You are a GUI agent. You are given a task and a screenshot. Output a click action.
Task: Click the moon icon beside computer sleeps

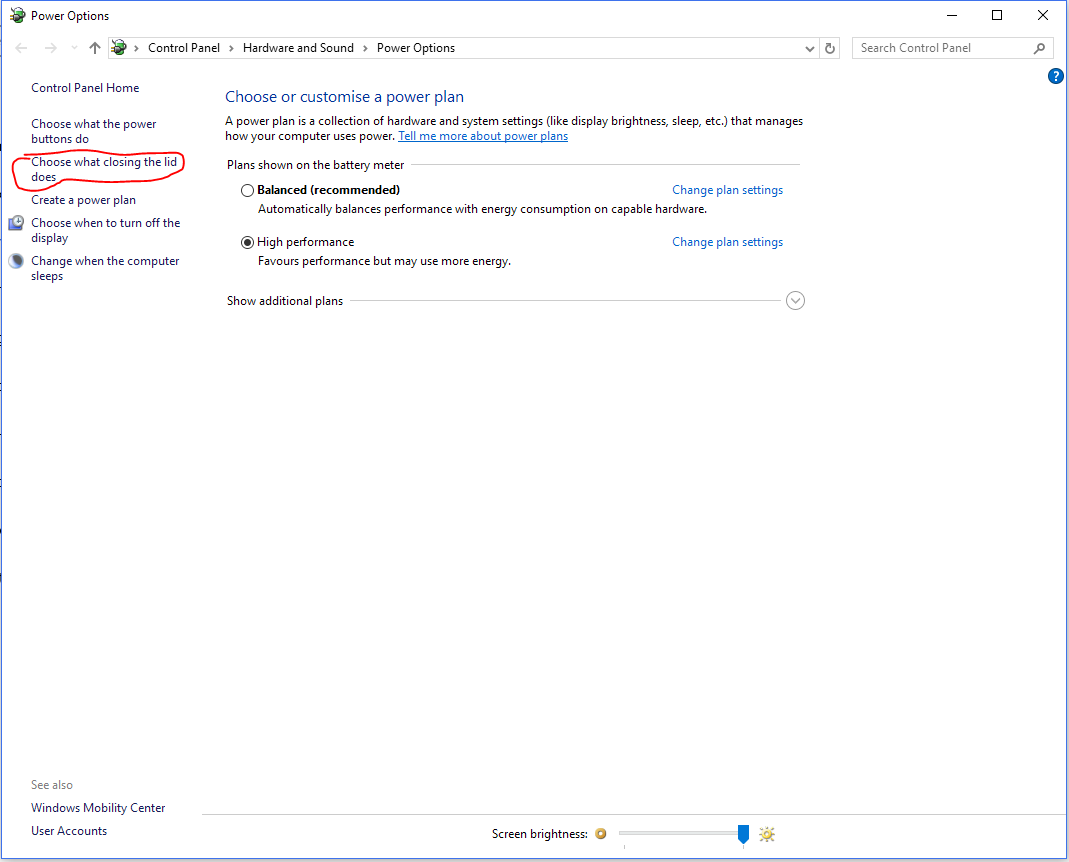pos(16,261)
